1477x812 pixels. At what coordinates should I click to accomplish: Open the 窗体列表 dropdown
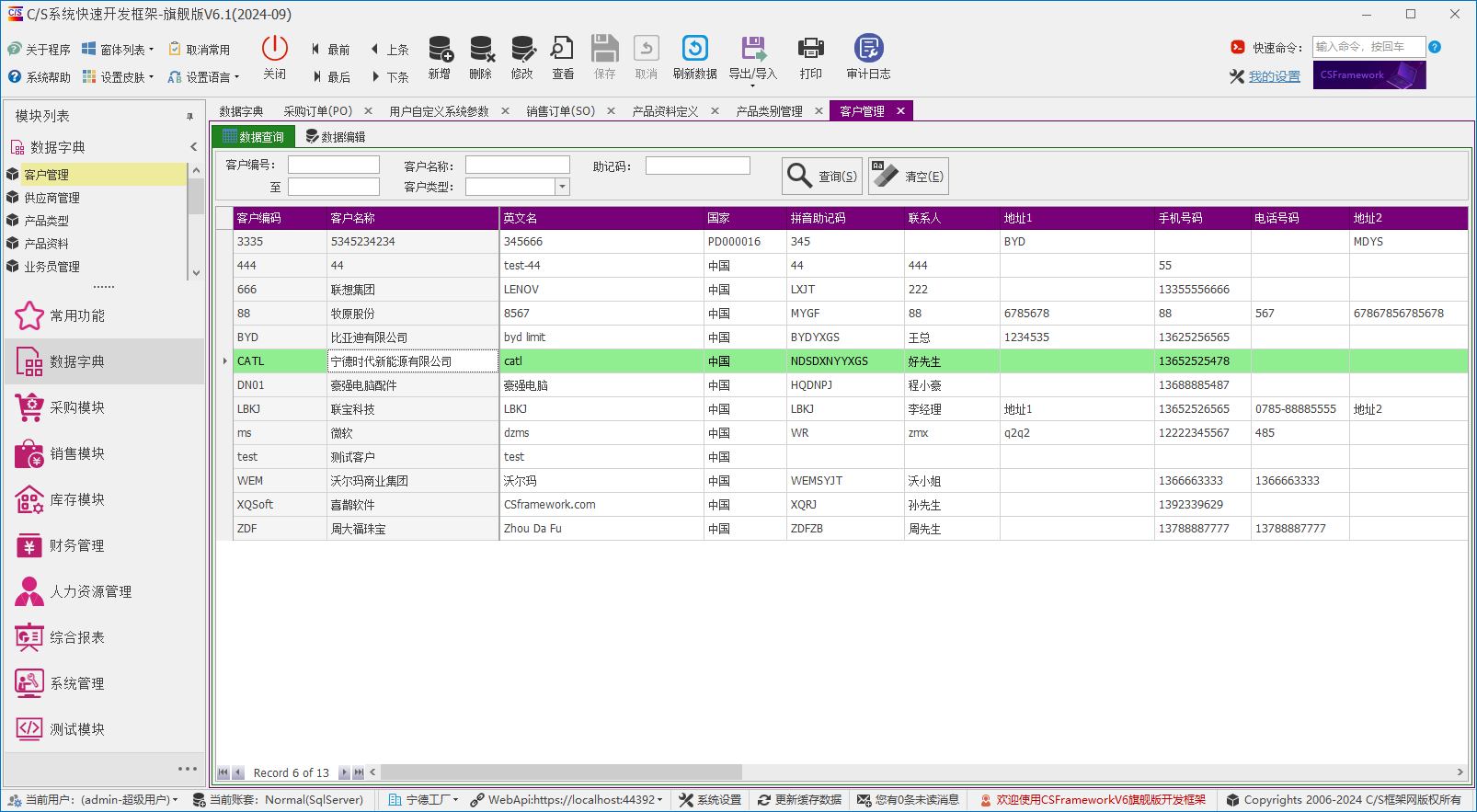[x=118, y=50]
